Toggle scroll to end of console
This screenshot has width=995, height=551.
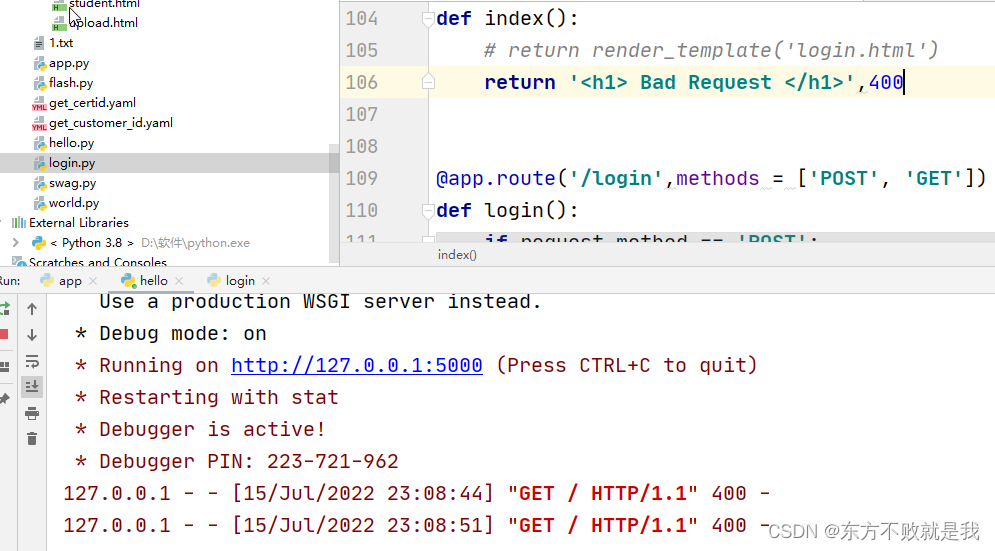(32, 386)
